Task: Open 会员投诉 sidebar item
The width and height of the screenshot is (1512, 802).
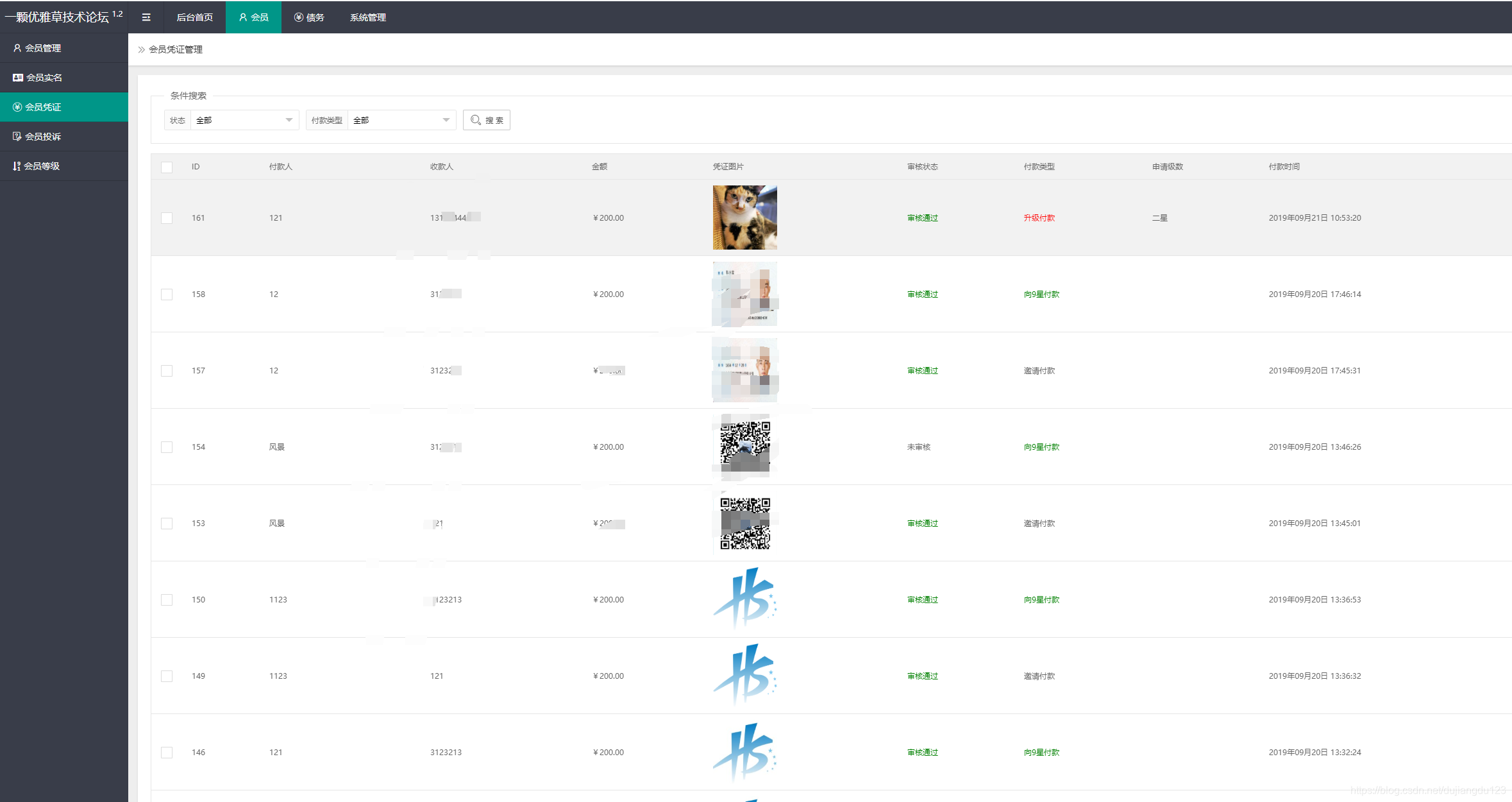Action: point(42,137)
